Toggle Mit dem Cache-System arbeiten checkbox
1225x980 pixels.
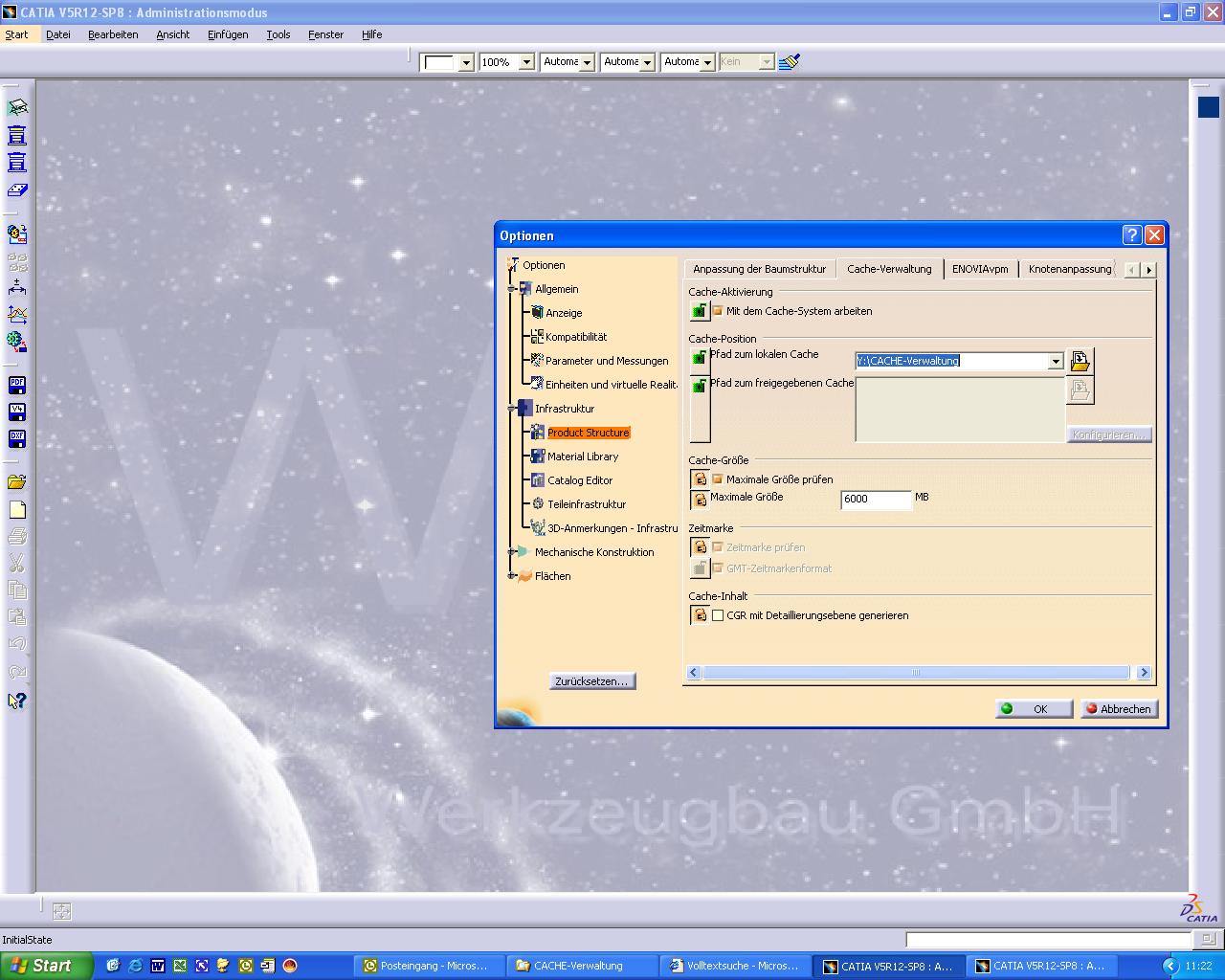[x=718, y=311]
